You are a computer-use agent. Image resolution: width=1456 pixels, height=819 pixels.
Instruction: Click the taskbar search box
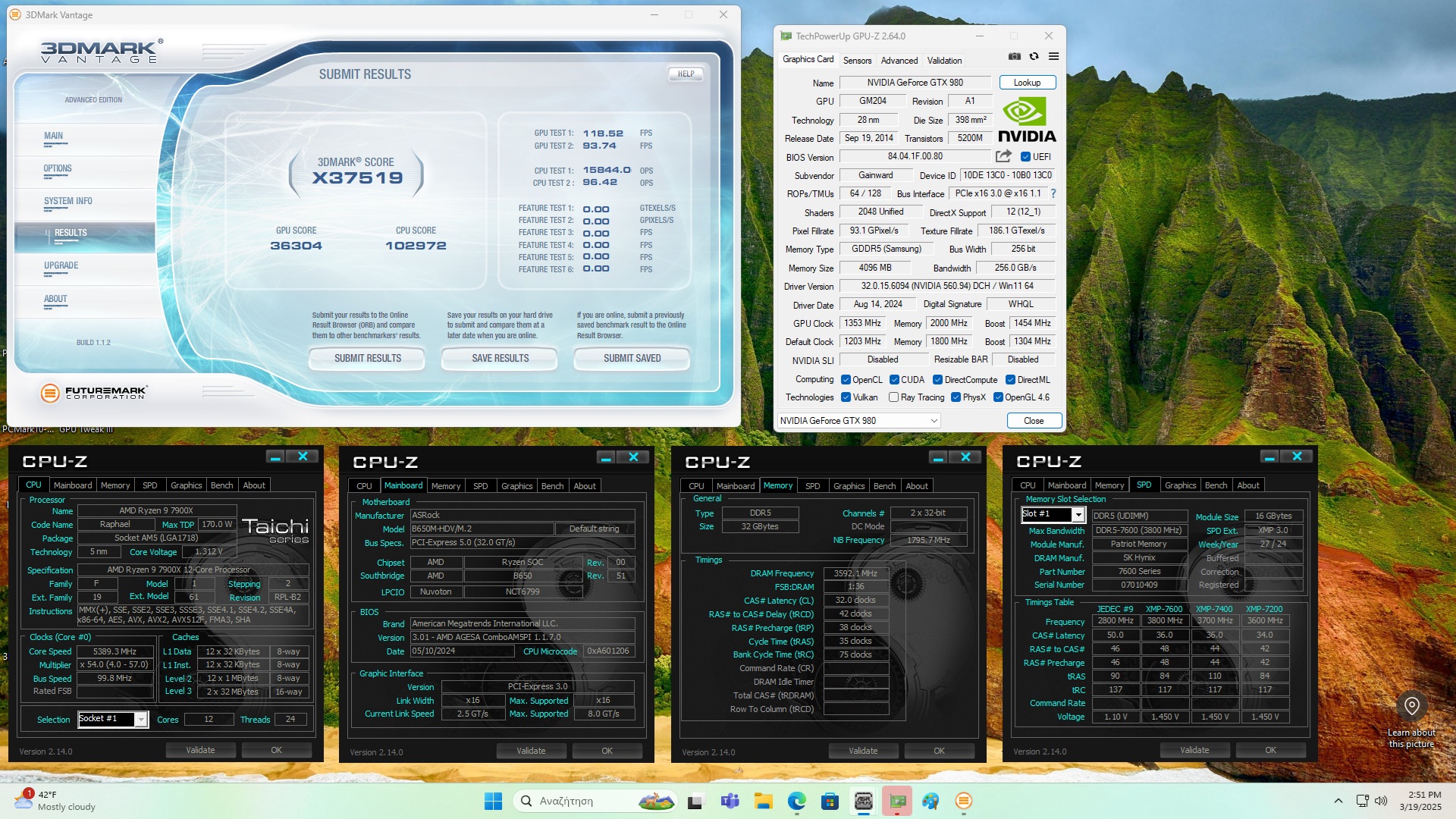[x=595, y=801]
